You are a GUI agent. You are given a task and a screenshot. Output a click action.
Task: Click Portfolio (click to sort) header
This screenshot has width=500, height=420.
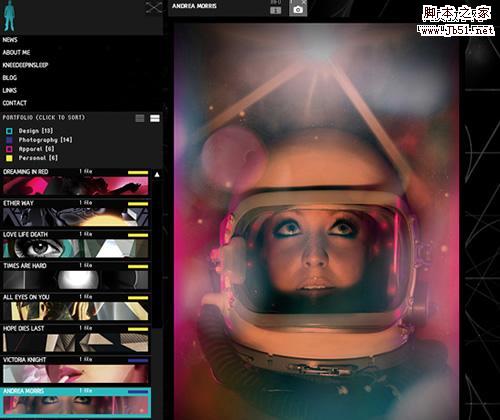pyautogui.click(x=44, y=117)
